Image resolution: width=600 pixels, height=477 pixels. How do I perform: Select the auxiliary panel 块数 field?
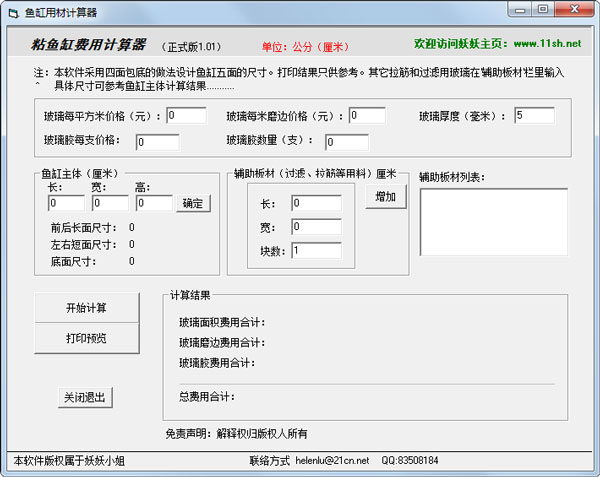316,251
